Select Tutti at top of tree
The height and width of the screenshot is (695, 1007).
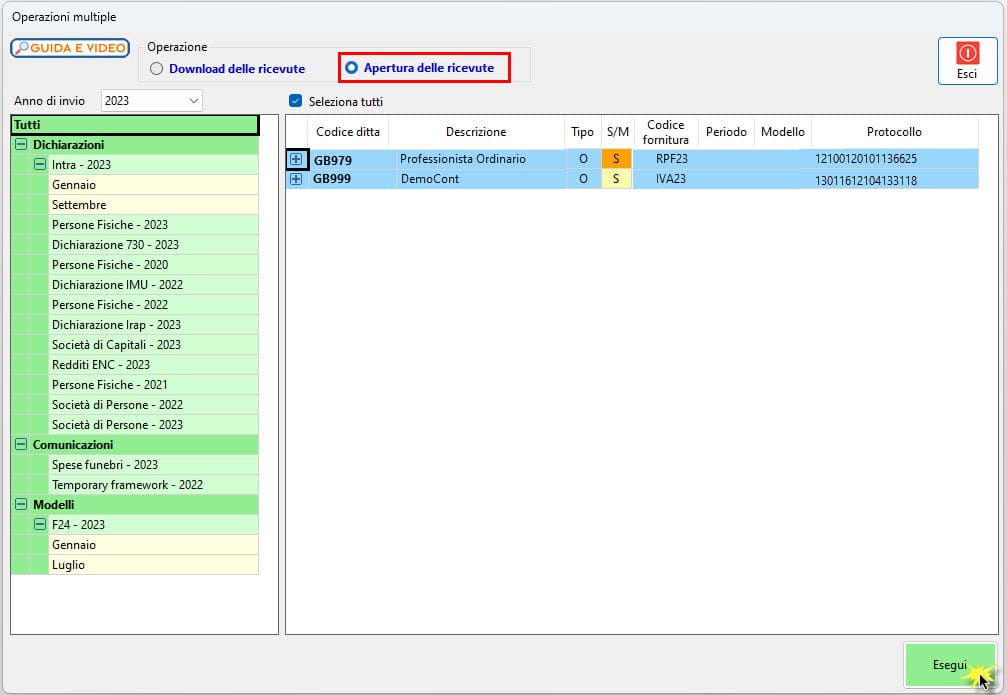134,125
